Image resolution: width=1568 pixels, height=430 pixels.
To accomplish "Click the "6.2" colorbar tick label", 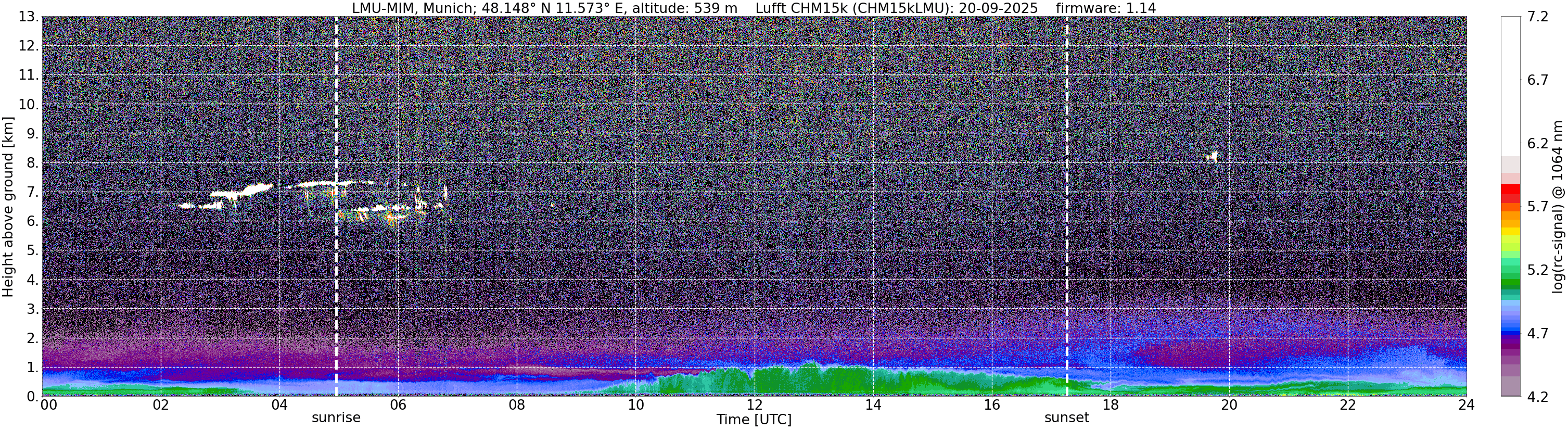I will coord(1538,144).
